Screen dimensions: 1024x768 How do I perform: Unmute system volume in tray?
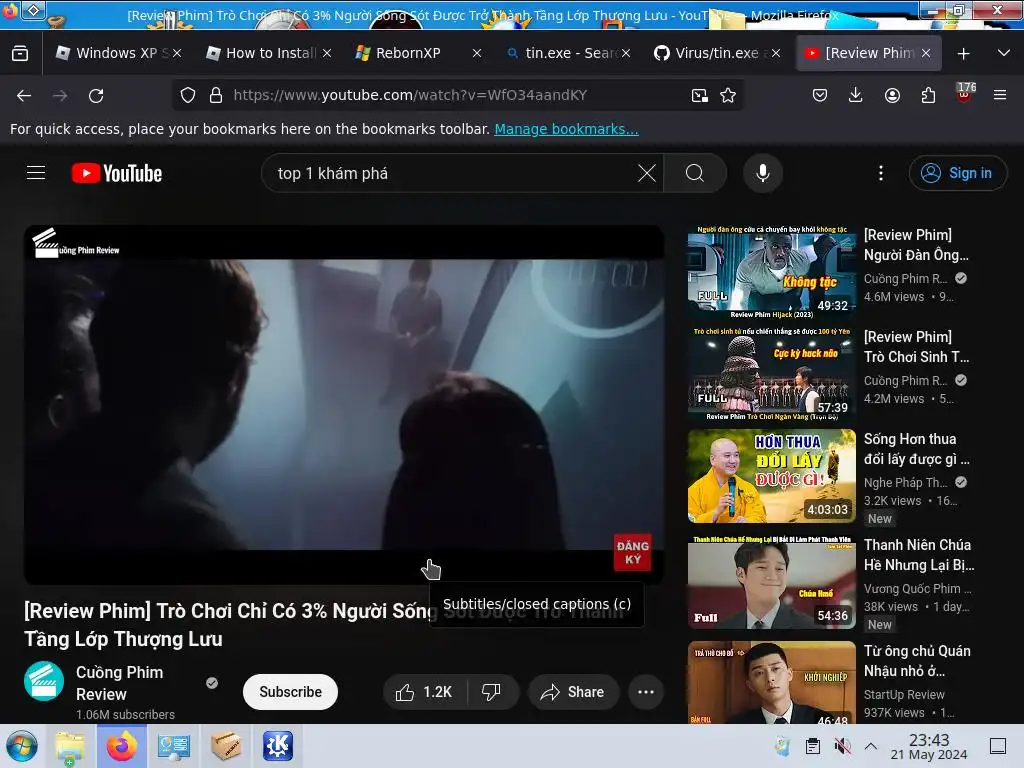pos(842,746)
